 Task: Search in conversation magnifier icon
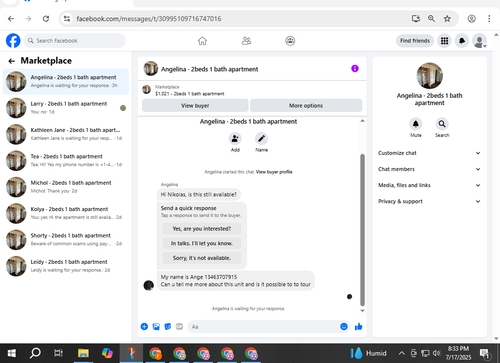[x=442, y=124]
